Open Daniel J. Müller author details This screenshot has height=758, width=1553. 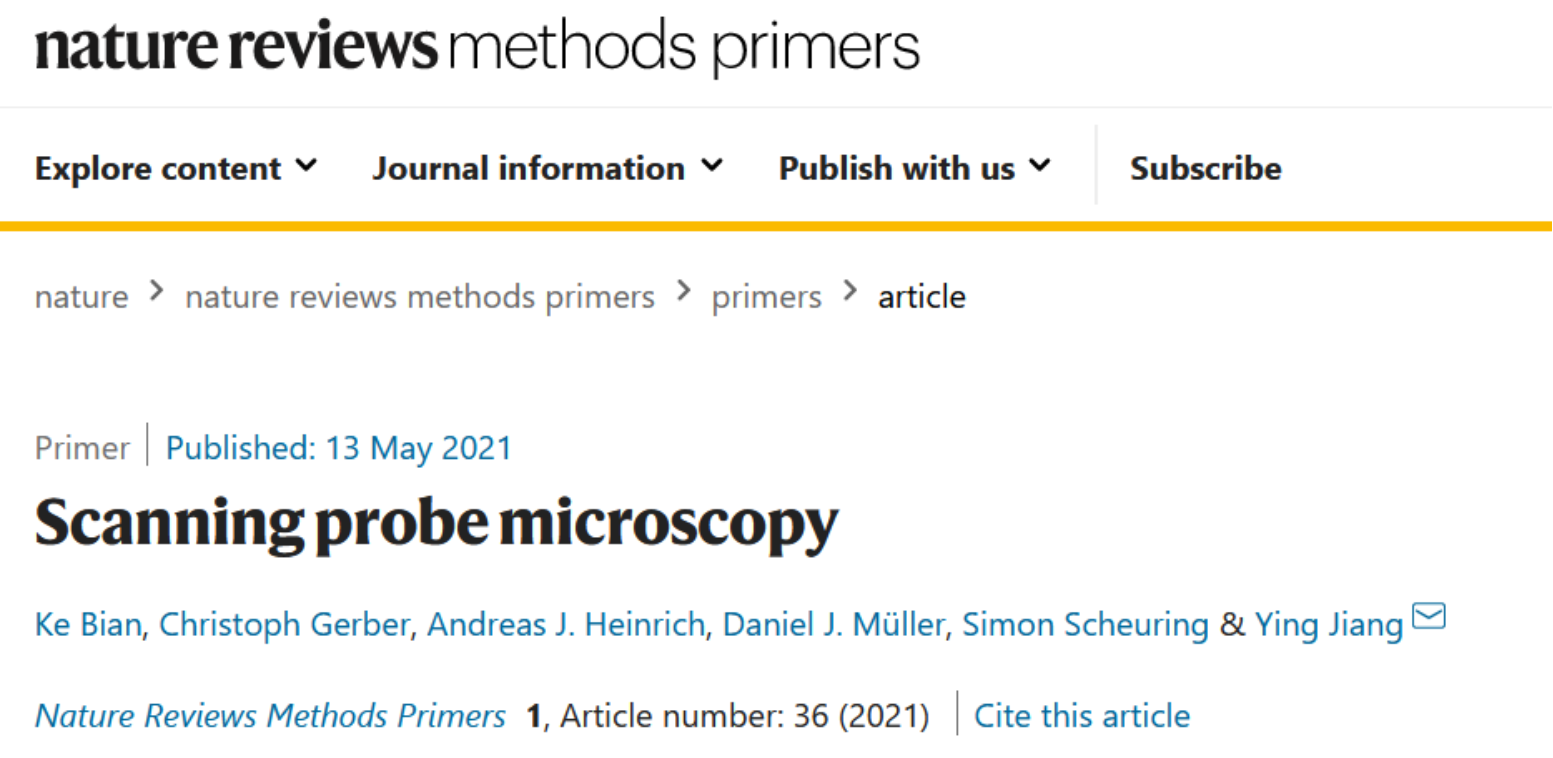(833, 625)
